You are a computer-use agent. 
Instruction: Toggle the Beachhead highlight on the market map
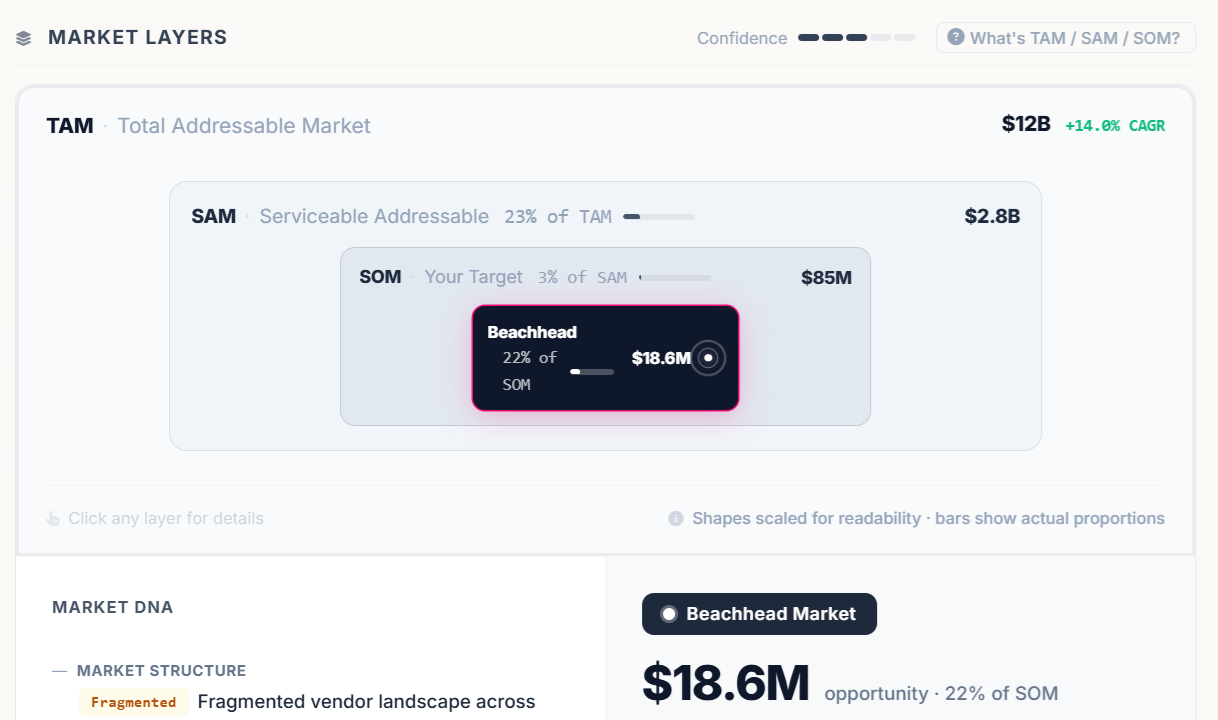tap(604, 357)
